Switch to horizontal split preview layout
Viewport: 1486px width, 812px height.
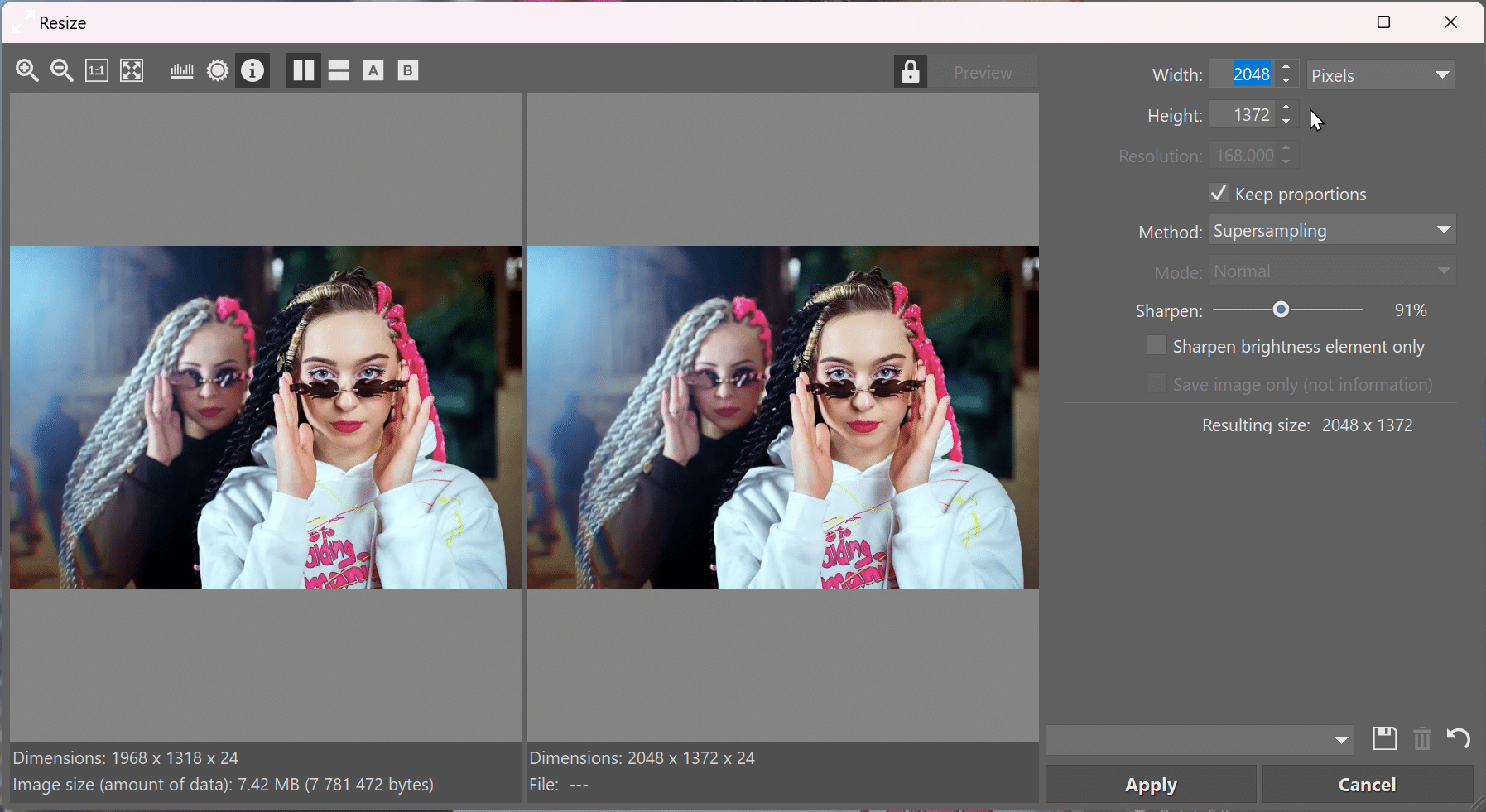pos(339,71)
